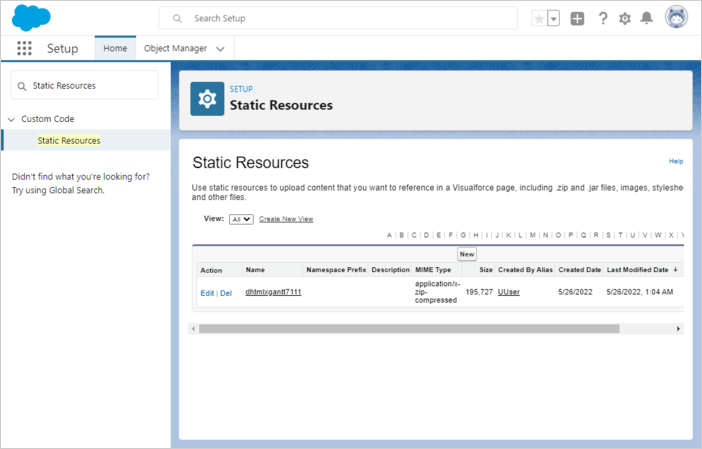This screenshot has width=702, height=449.
Task: Click Edit for dhtmlxgantt7111
Action: 207,293
